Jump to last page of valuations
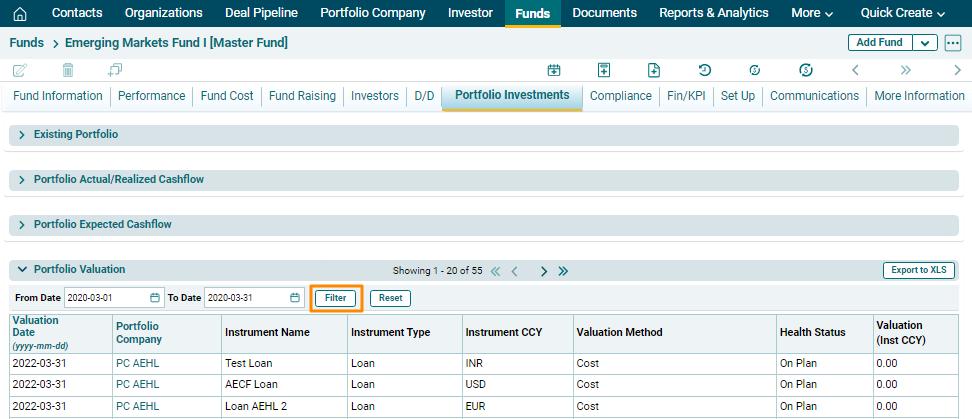The image size is (972, 419). [563, 271]
